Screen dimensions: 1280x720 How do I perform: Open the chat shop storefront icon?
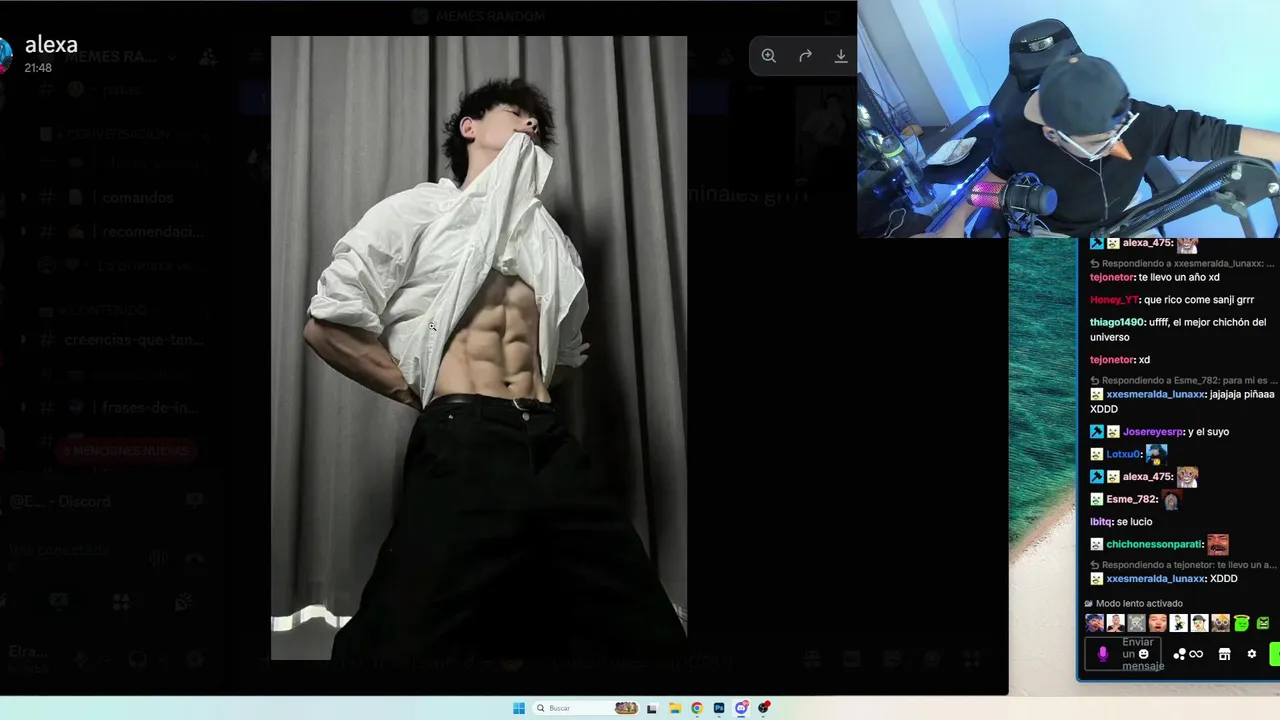(x=1224, y=654)
